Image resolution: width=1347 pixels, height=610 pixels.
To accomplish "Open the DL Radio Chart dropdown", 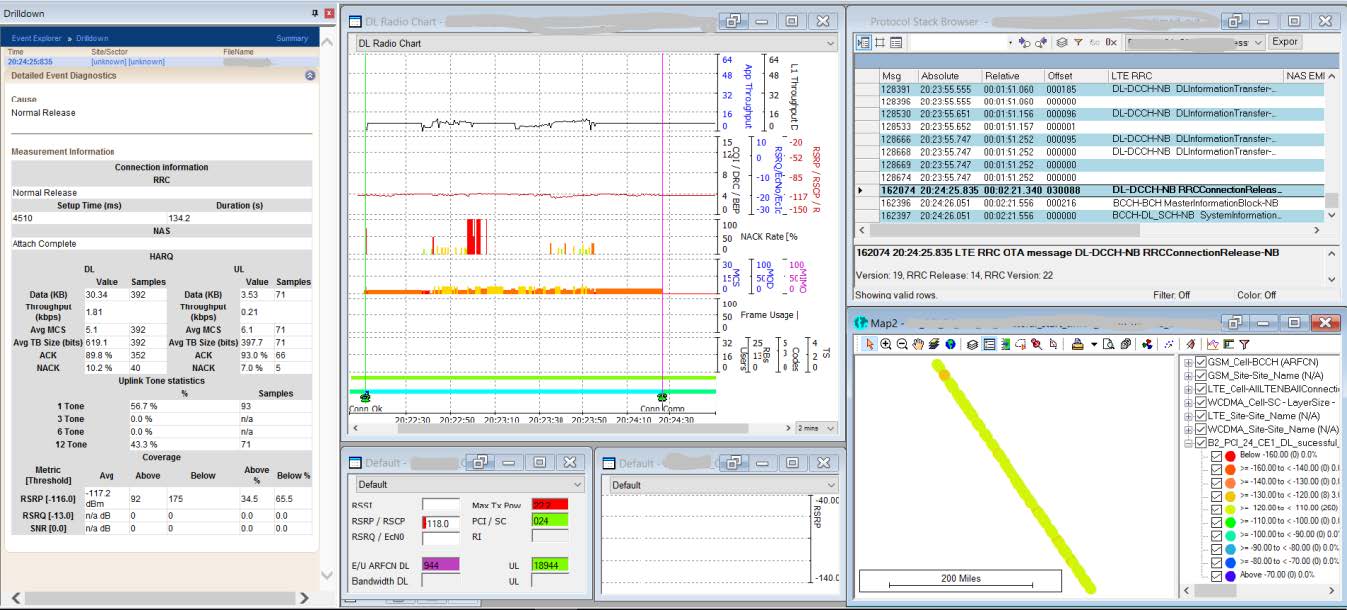I will coord(831,44).
